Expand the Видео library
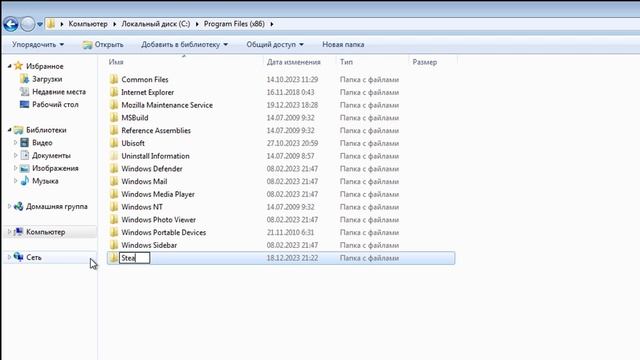This screenshot has height=360, width=640. pyautogui.click(x=16, y=142)
